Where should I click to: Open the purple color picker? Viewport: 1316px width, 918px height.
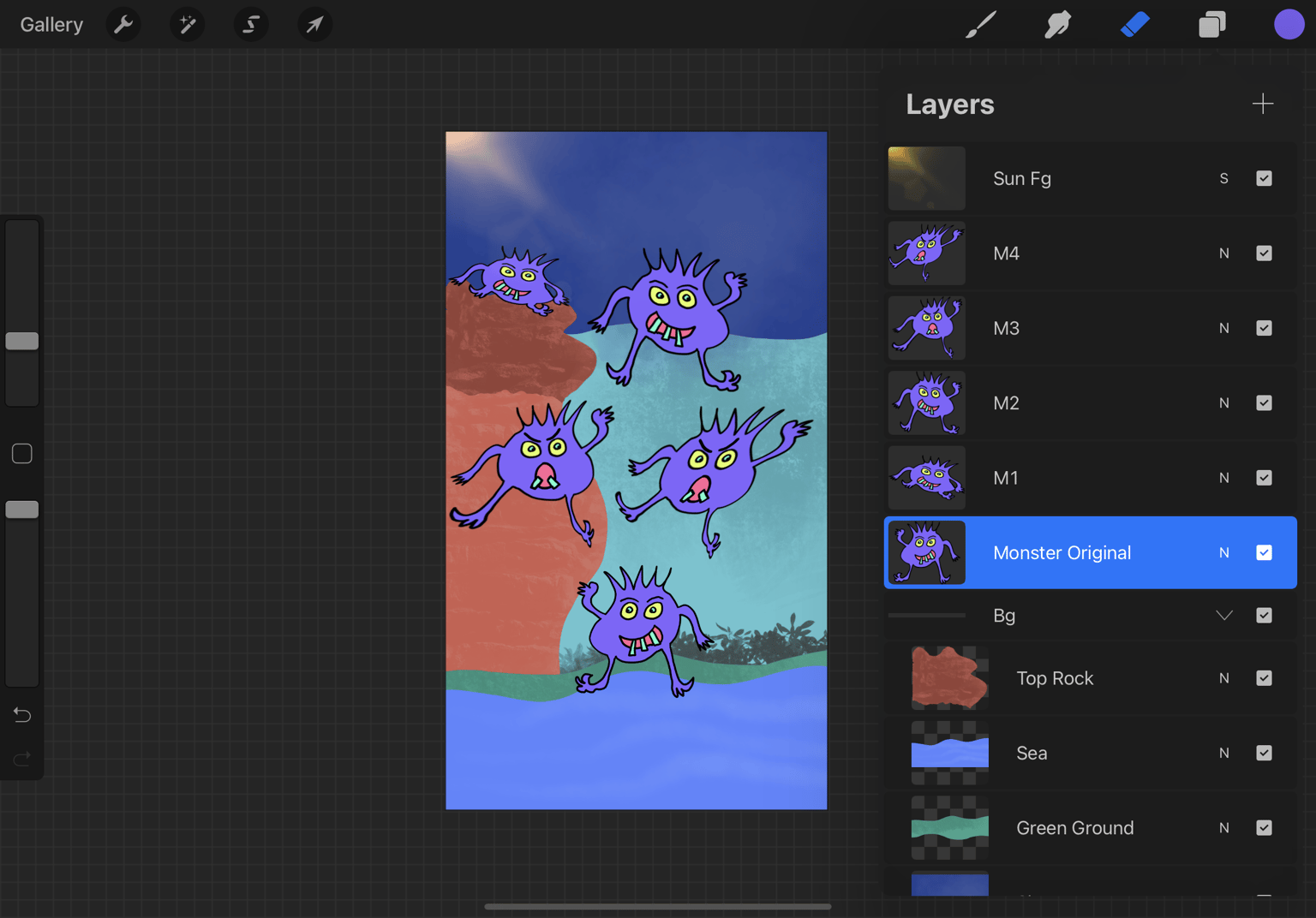click(x=1289, y=25)
